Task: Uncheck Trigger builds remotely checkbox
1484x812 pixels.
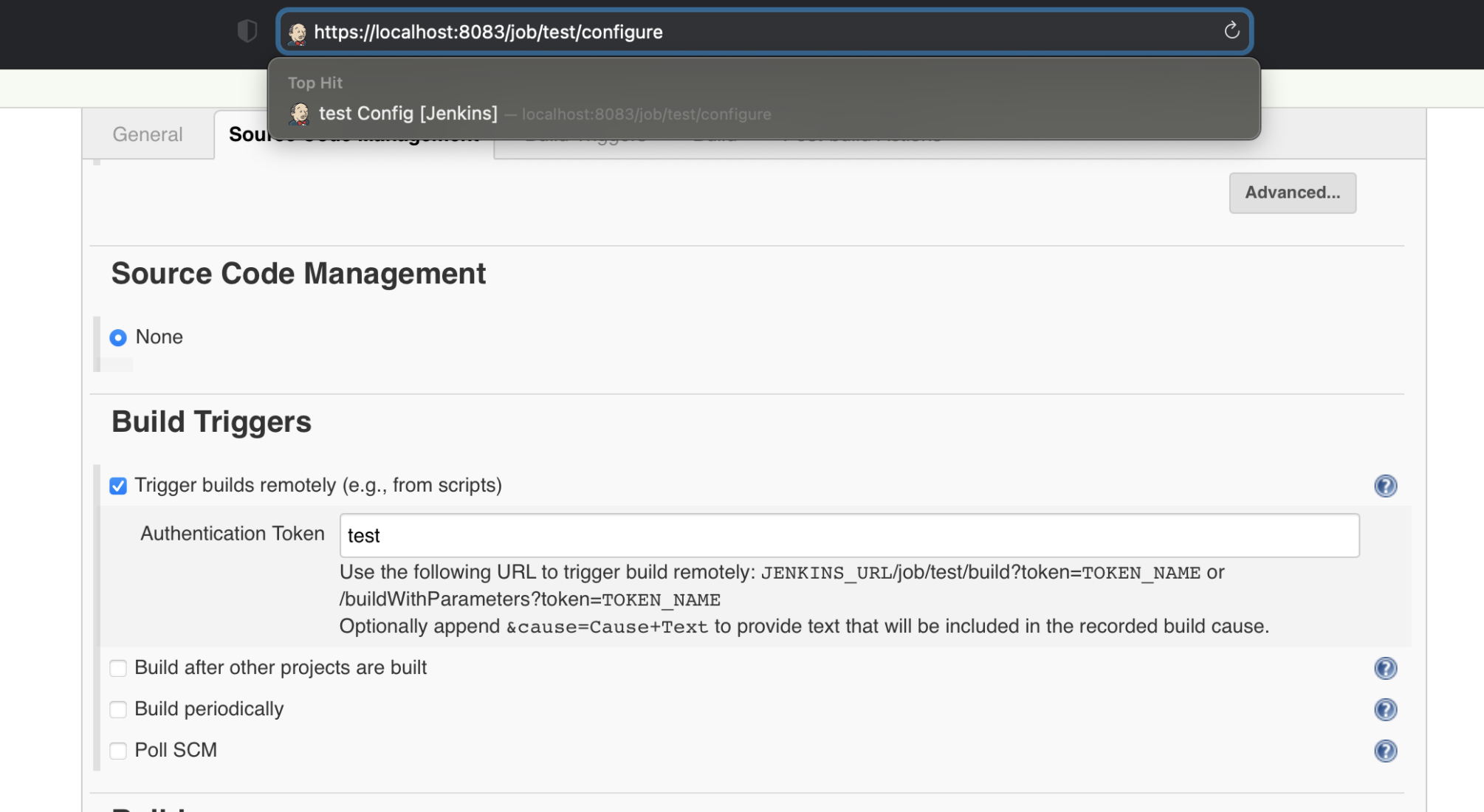Action: click(118, 486)
